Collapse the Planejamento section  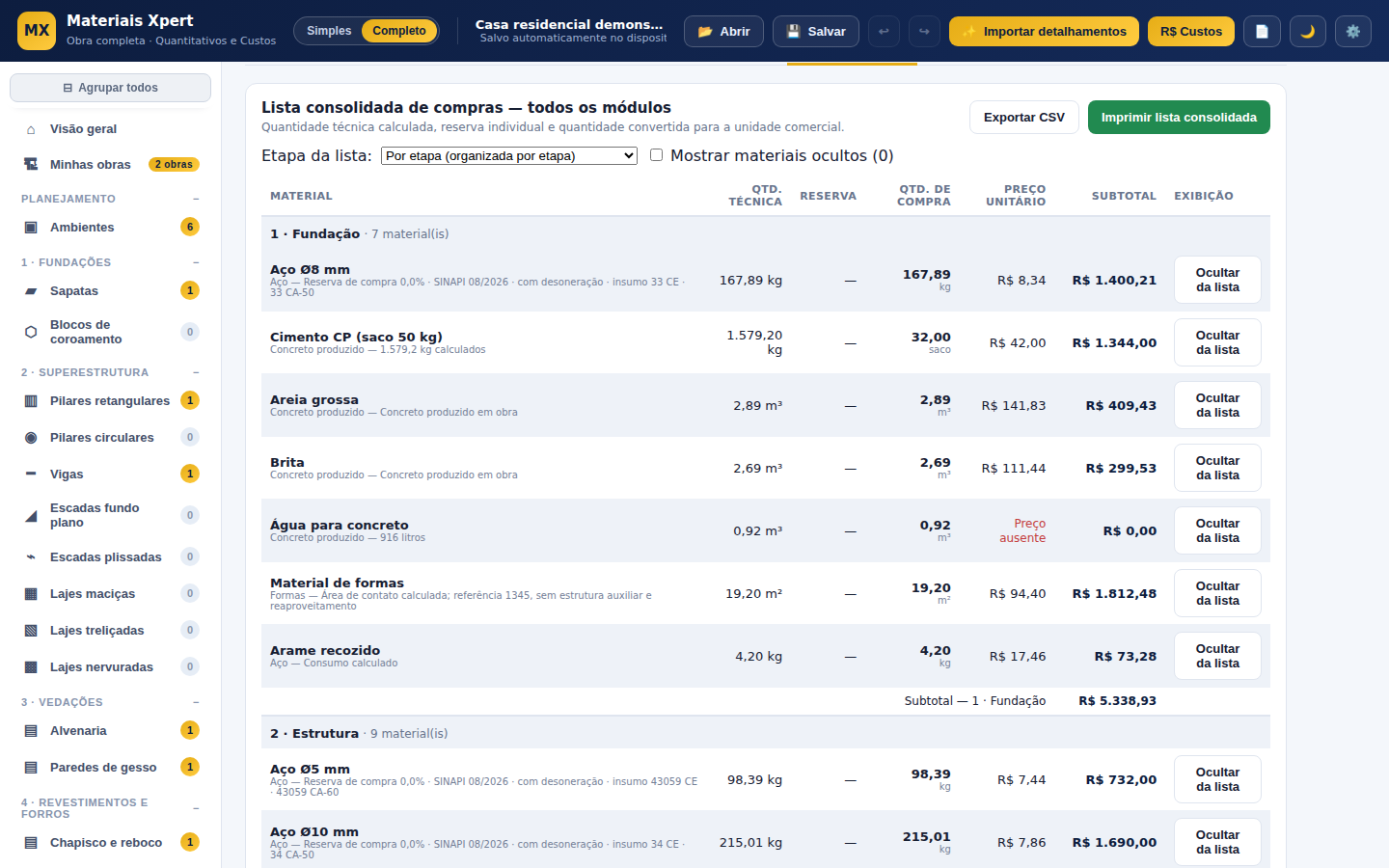[x=196, y=199]
